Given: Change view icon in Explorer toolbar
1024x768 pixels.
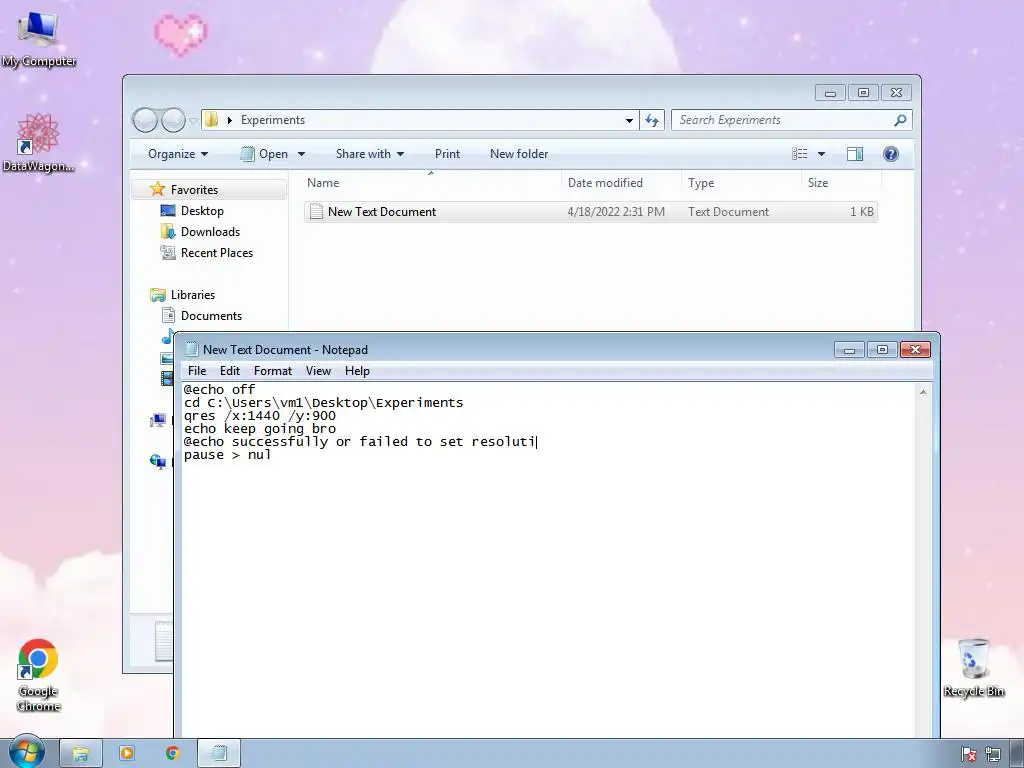Looking at the screenshot, I should [x=800, y=154].
